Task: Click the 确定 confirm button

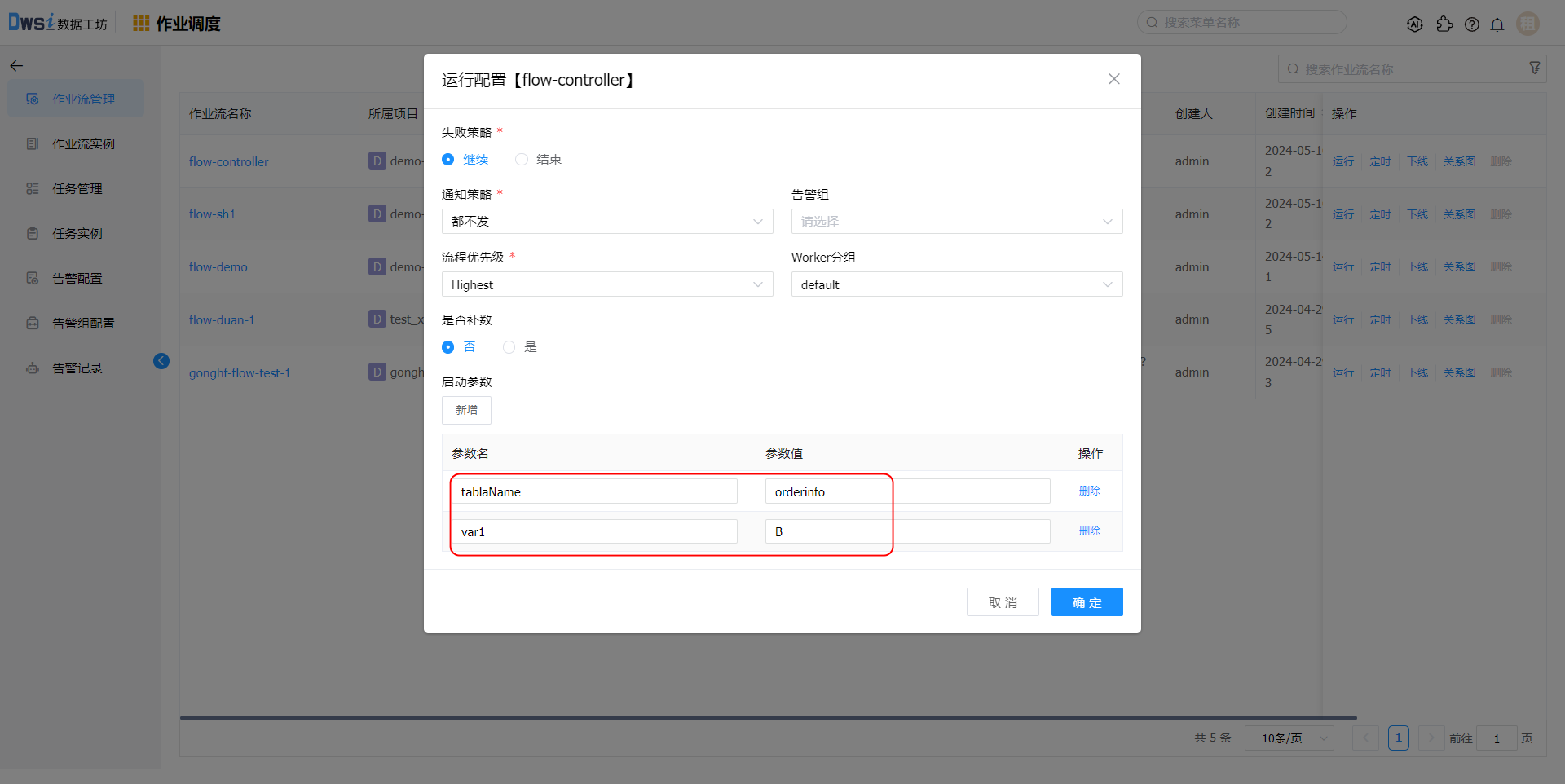Action: coord(1087,602)
